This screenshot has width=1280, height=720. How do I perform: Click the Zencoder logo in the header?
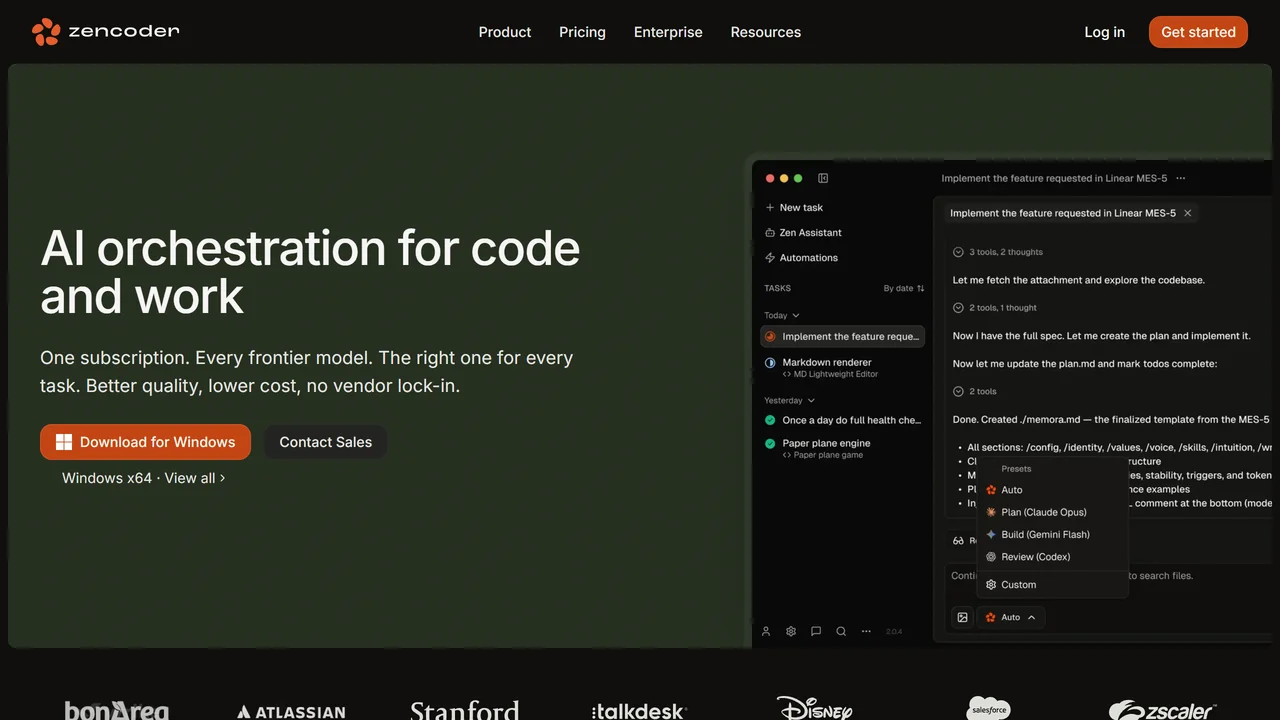coord(105,32)
